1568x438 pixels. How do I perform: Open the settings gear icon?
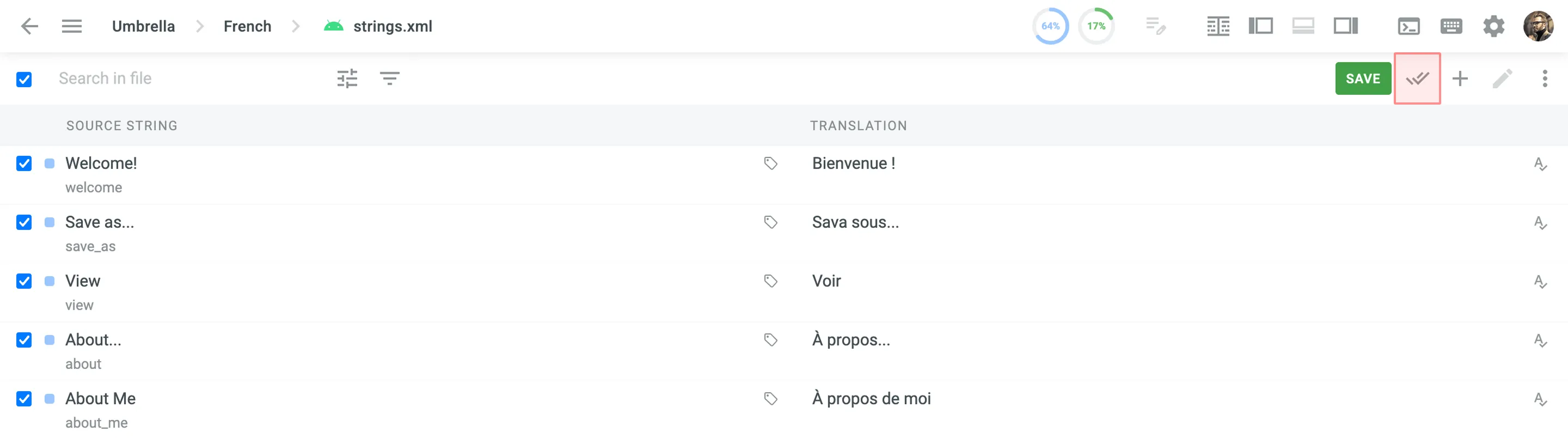point(1493,26)
